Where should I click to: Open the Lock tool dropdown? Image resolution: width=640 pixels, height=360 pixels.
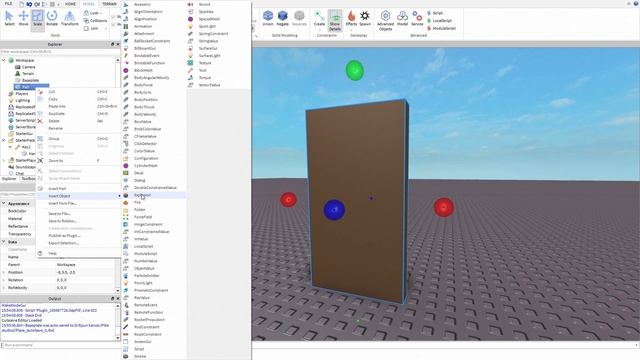(x=93, y=13)
